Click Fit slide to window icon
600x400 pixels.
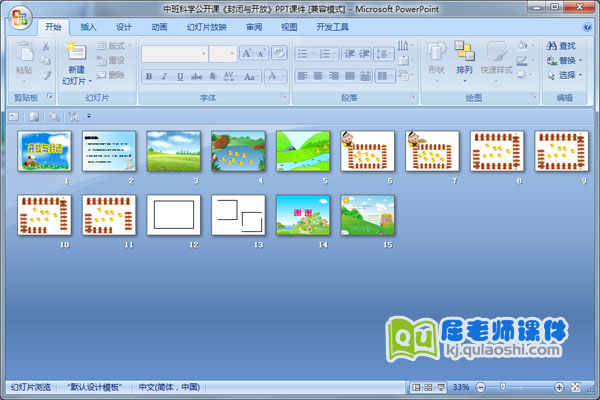(576, 387)
